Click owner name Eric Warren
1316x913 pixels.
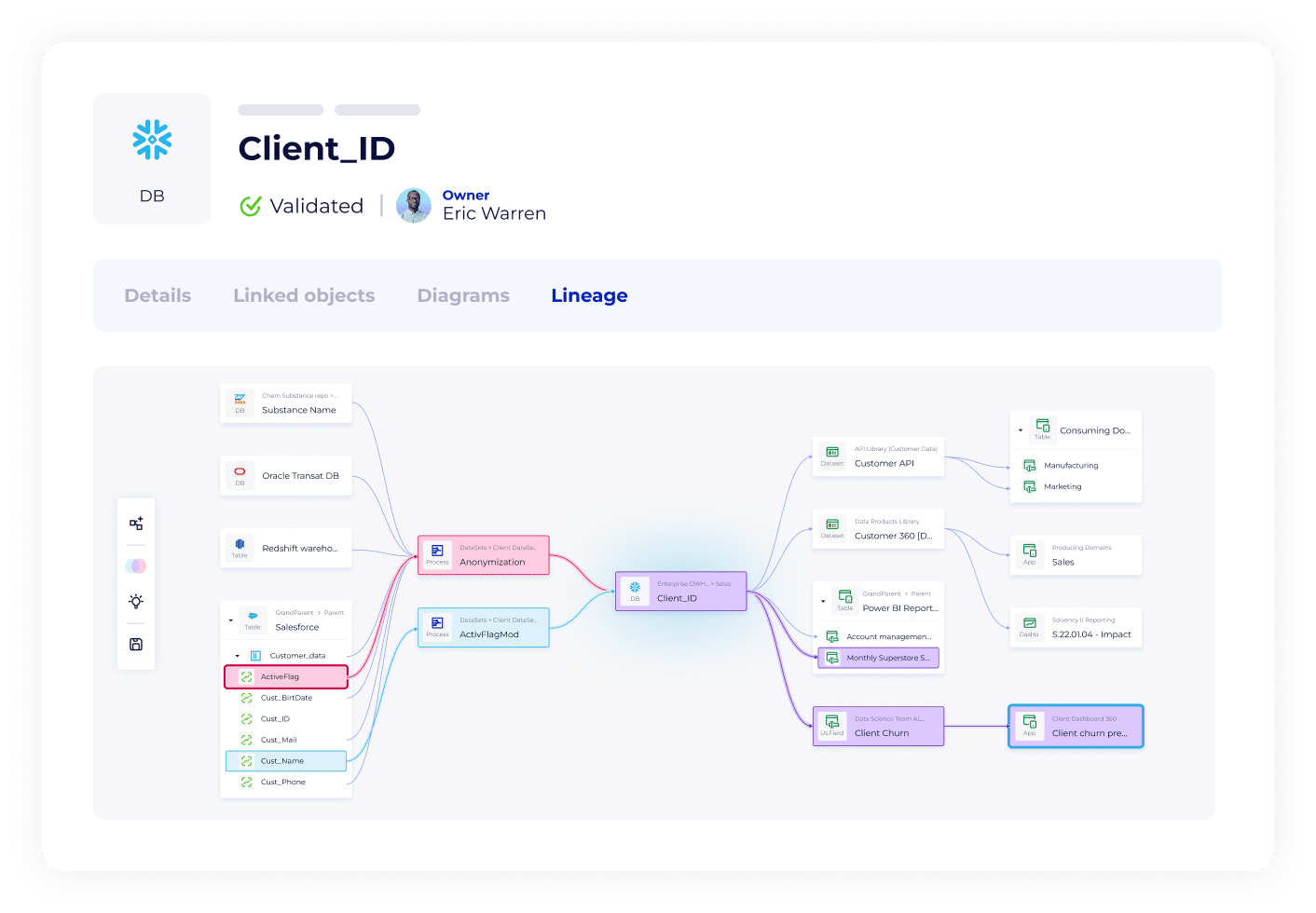click(494, 213)
